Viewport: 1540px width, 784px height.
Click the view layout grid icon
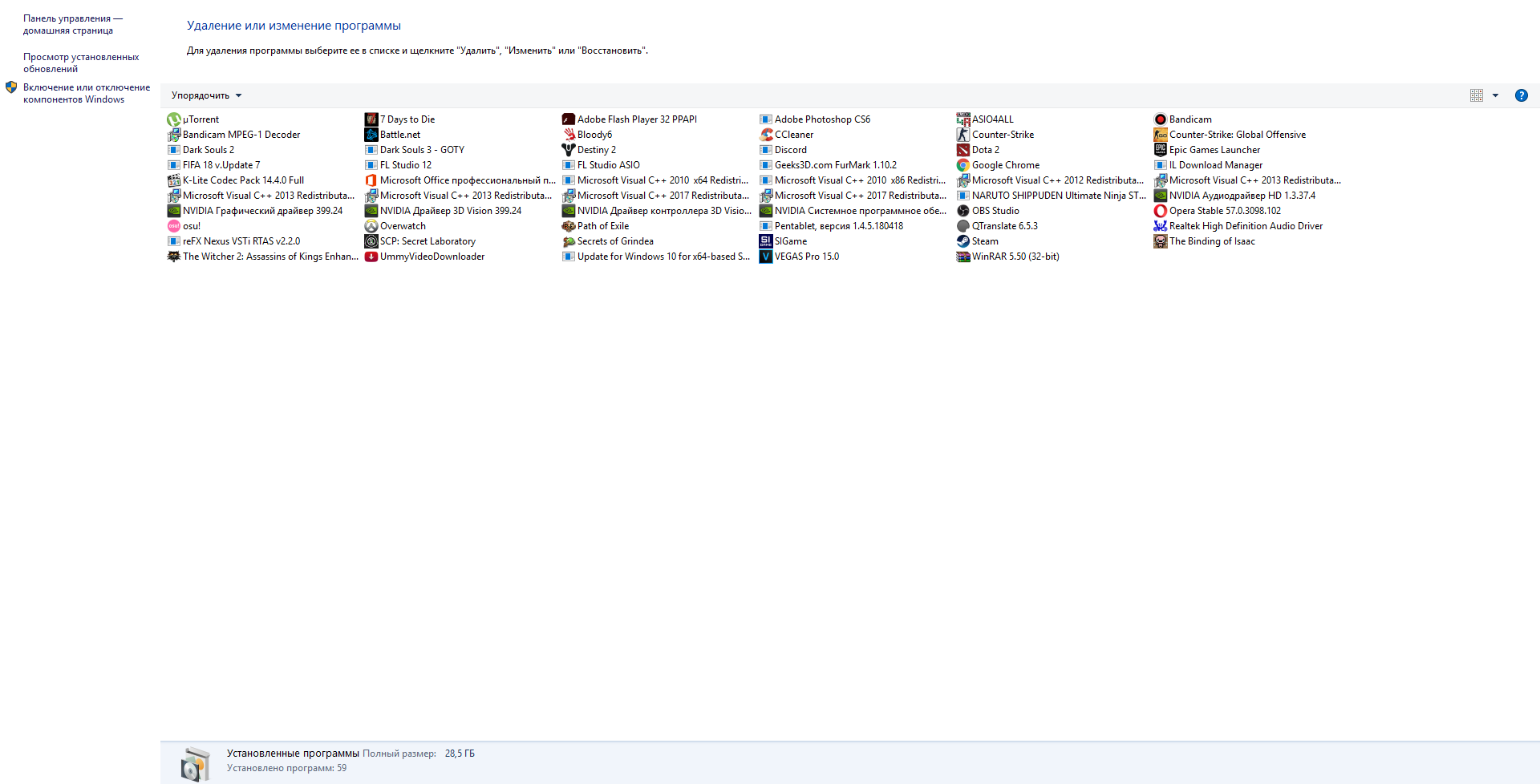coord(1476,95)
